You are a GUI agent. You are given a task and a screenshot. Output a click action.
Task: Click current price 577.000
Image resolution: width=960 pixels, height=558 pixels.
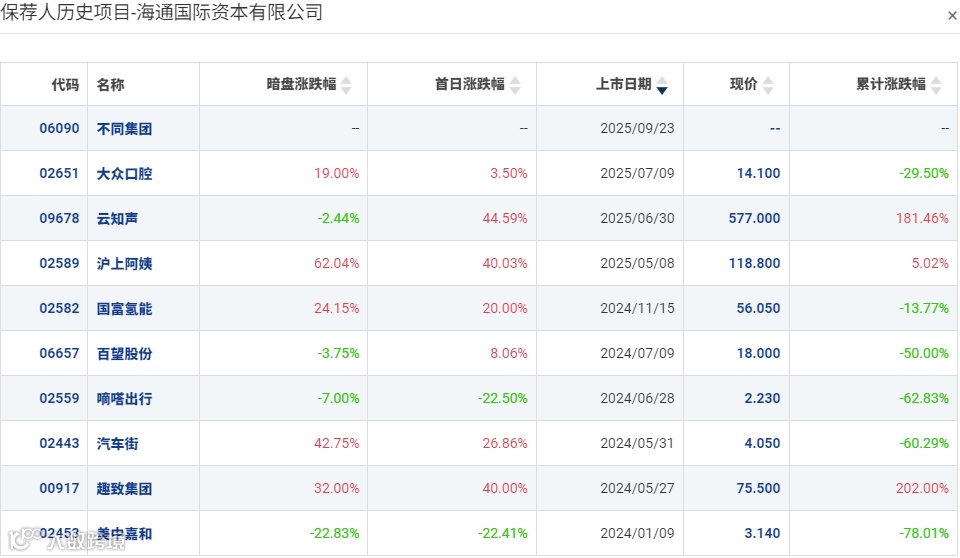754,218
